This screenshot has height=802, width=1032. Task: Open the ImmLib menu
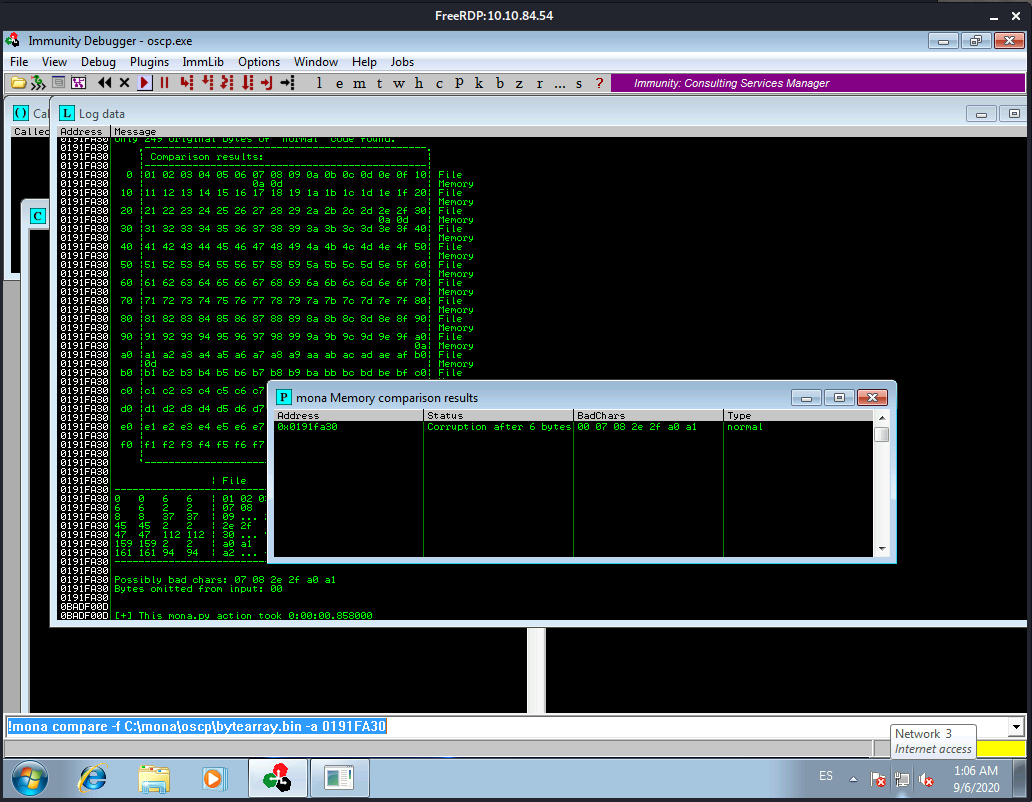[x=203, y=62]
